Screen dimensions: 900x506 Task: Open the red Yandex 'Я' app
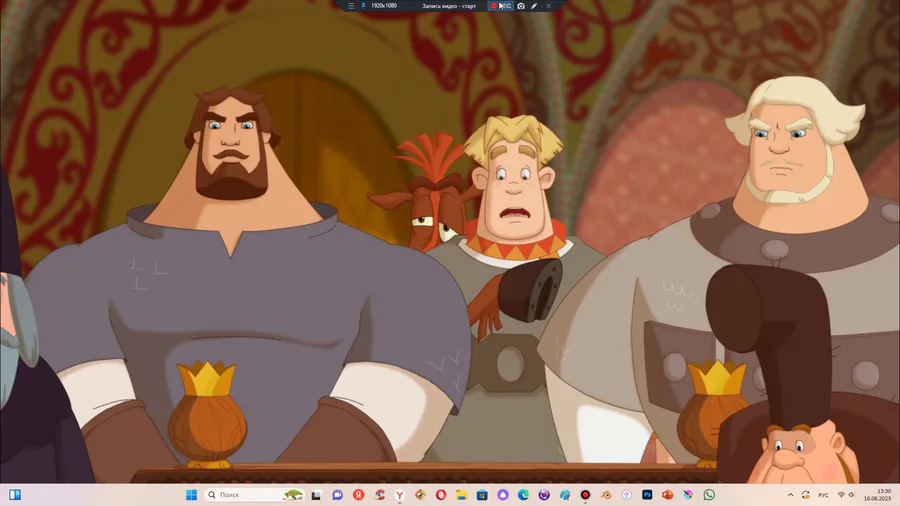[x=358, y=495]
